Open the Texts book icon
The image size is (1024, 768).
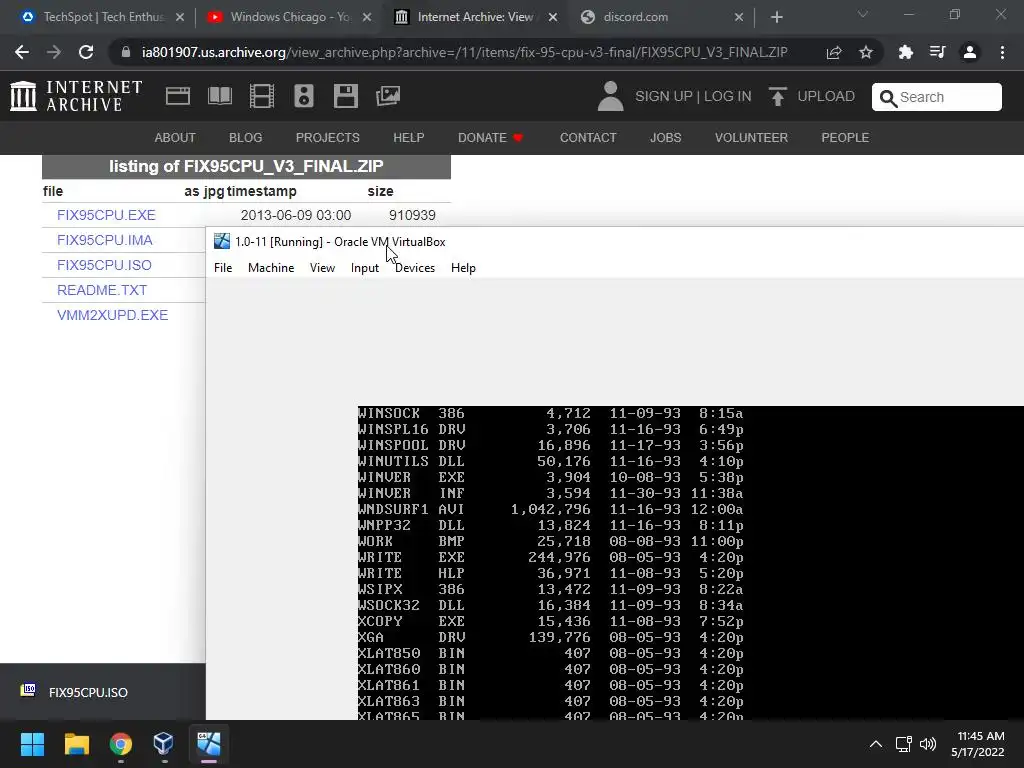coord(219,96)
